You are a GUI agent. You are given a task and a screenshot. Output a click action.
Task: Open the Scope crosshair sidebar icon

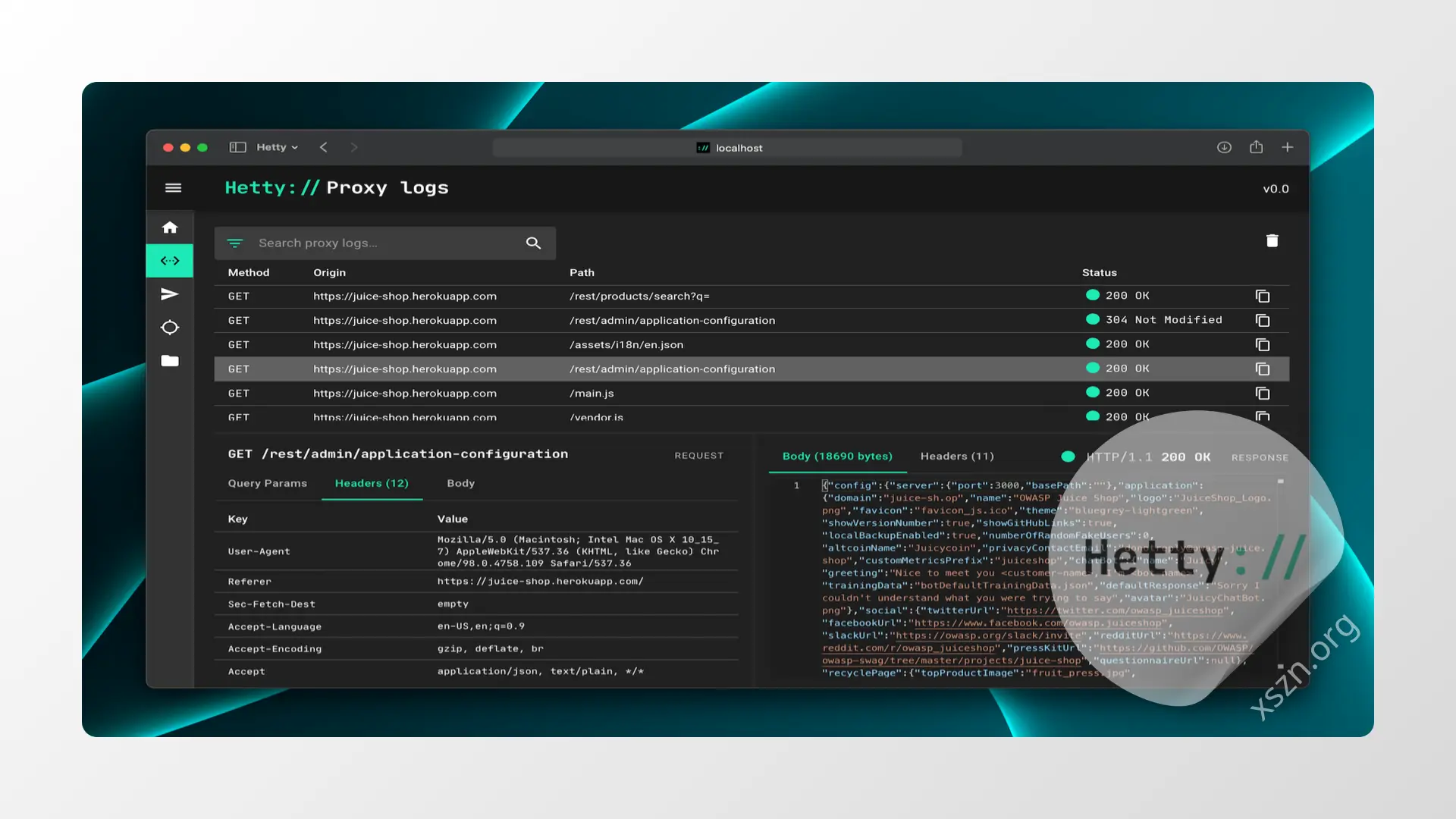[x=170, y=328]
